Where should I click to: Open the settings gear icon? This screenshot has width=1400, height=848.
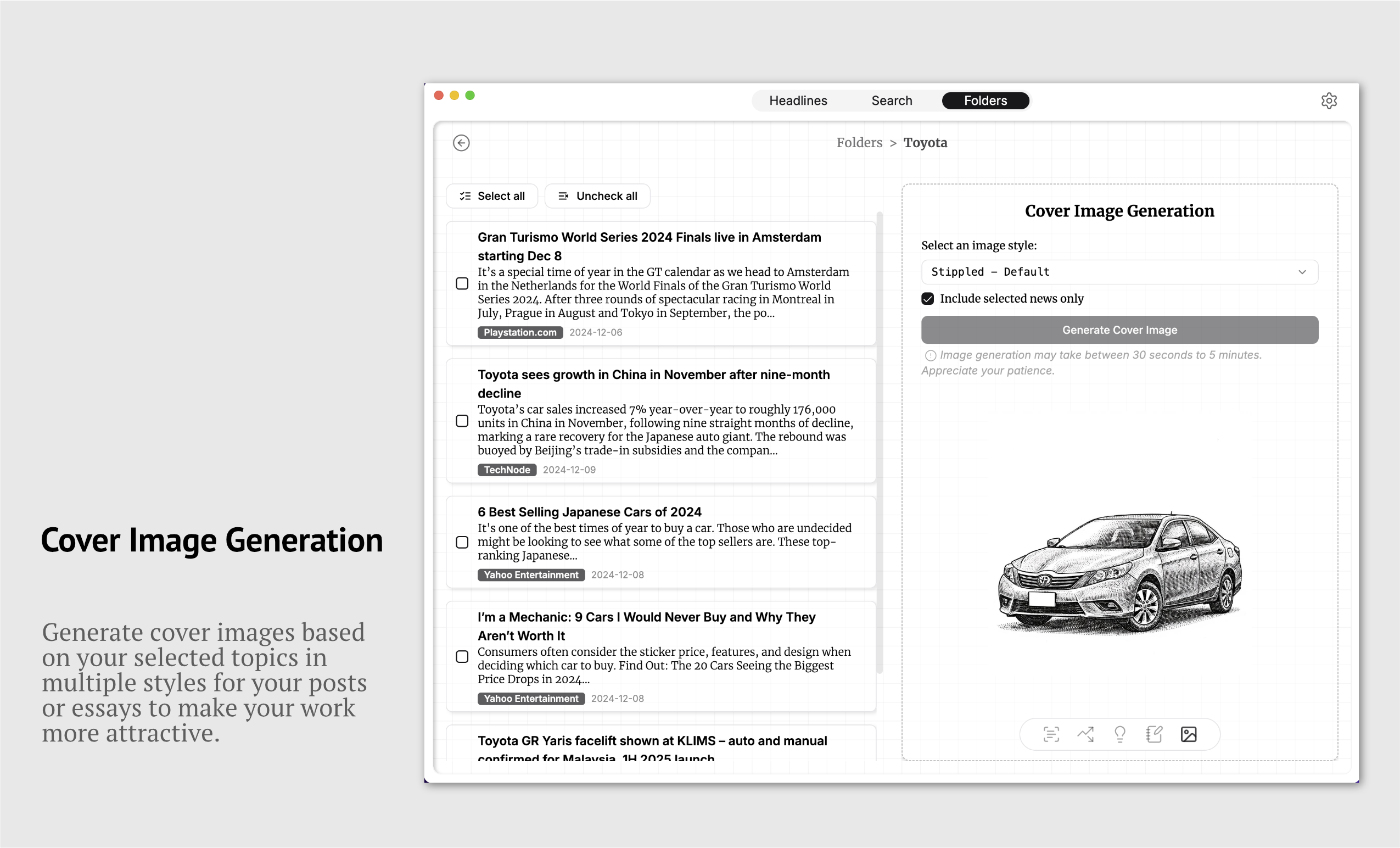1329,101
